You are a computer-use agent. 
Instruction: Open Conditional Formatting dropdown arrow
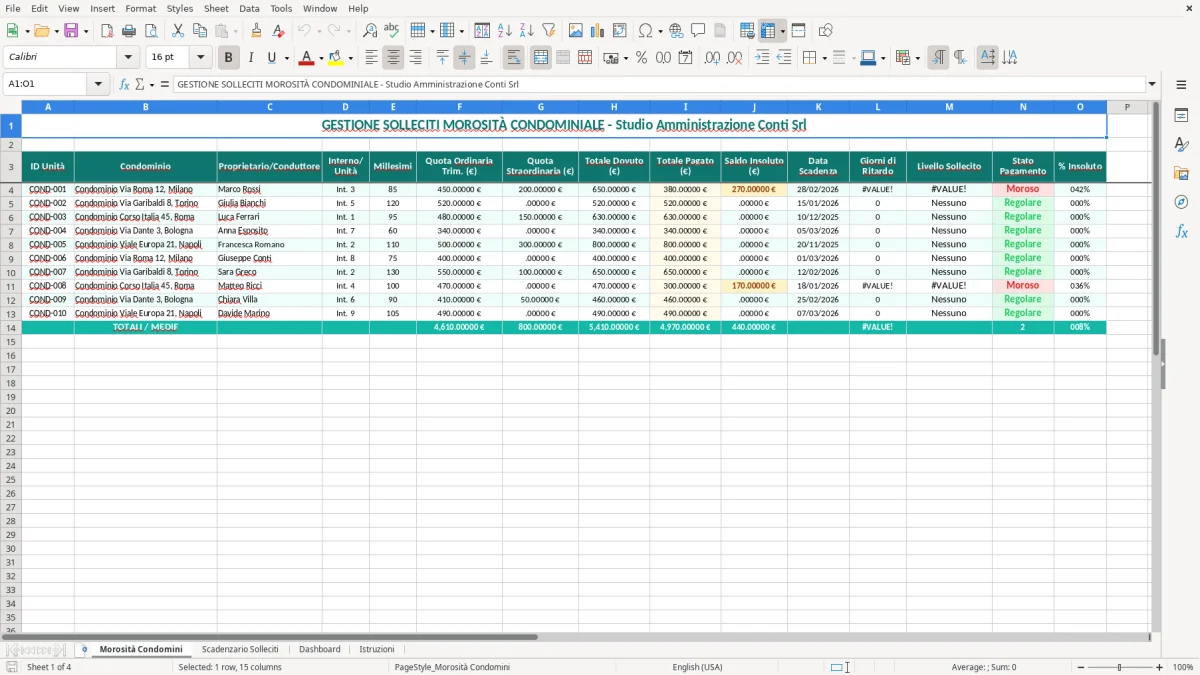click(917, 58)
